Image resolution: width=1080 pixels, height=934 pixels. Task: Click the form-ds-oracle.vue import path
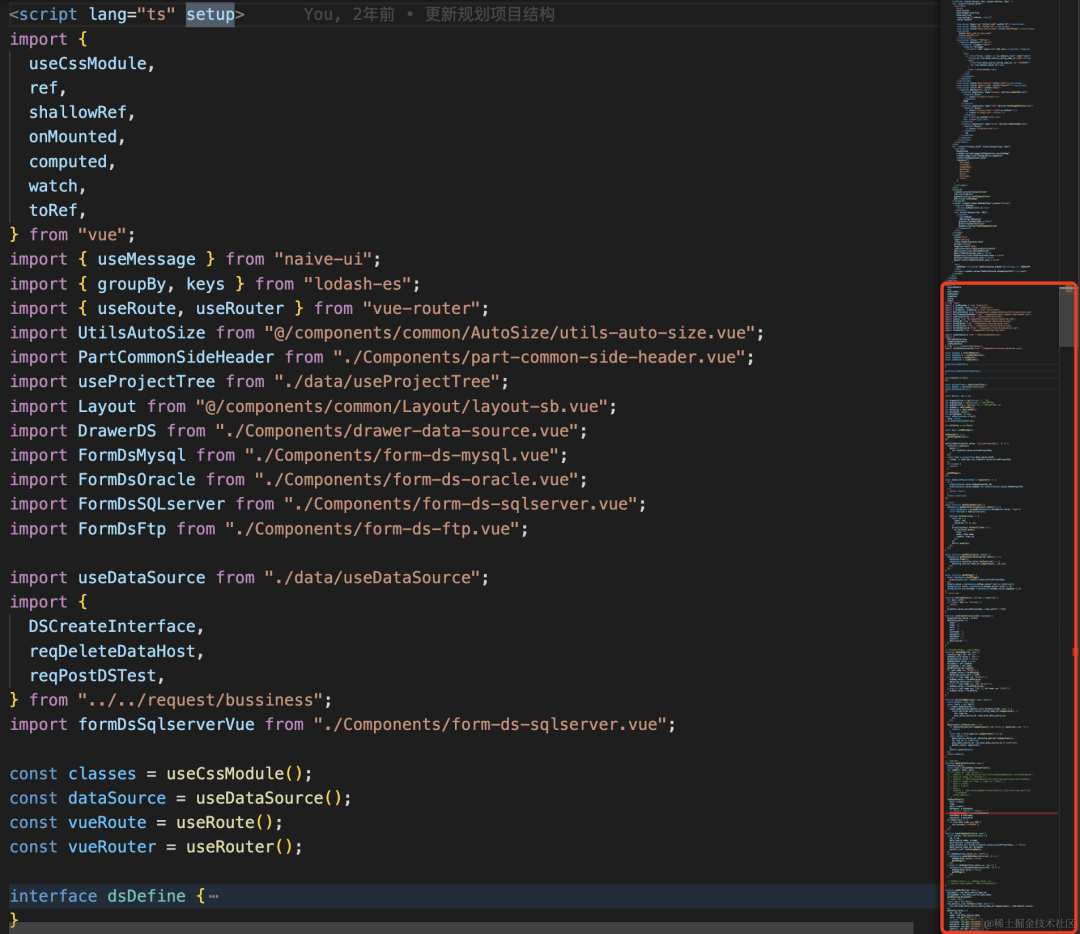tap(417, 479)
